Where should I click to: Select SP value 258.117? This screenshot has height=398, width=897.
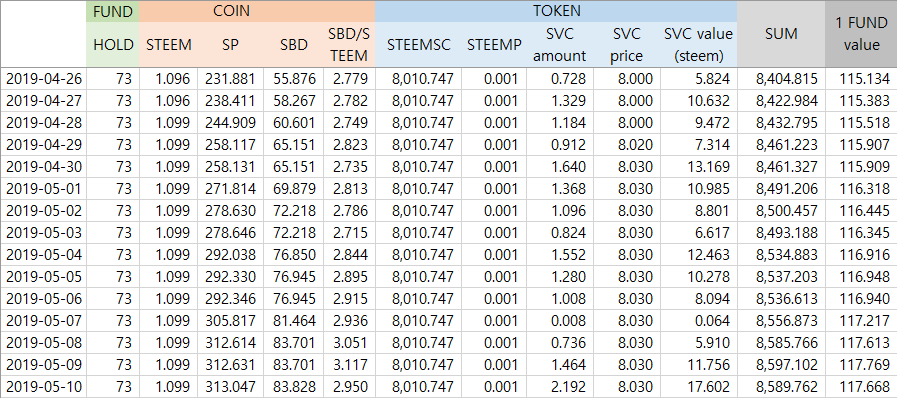(x=231, y=145)
